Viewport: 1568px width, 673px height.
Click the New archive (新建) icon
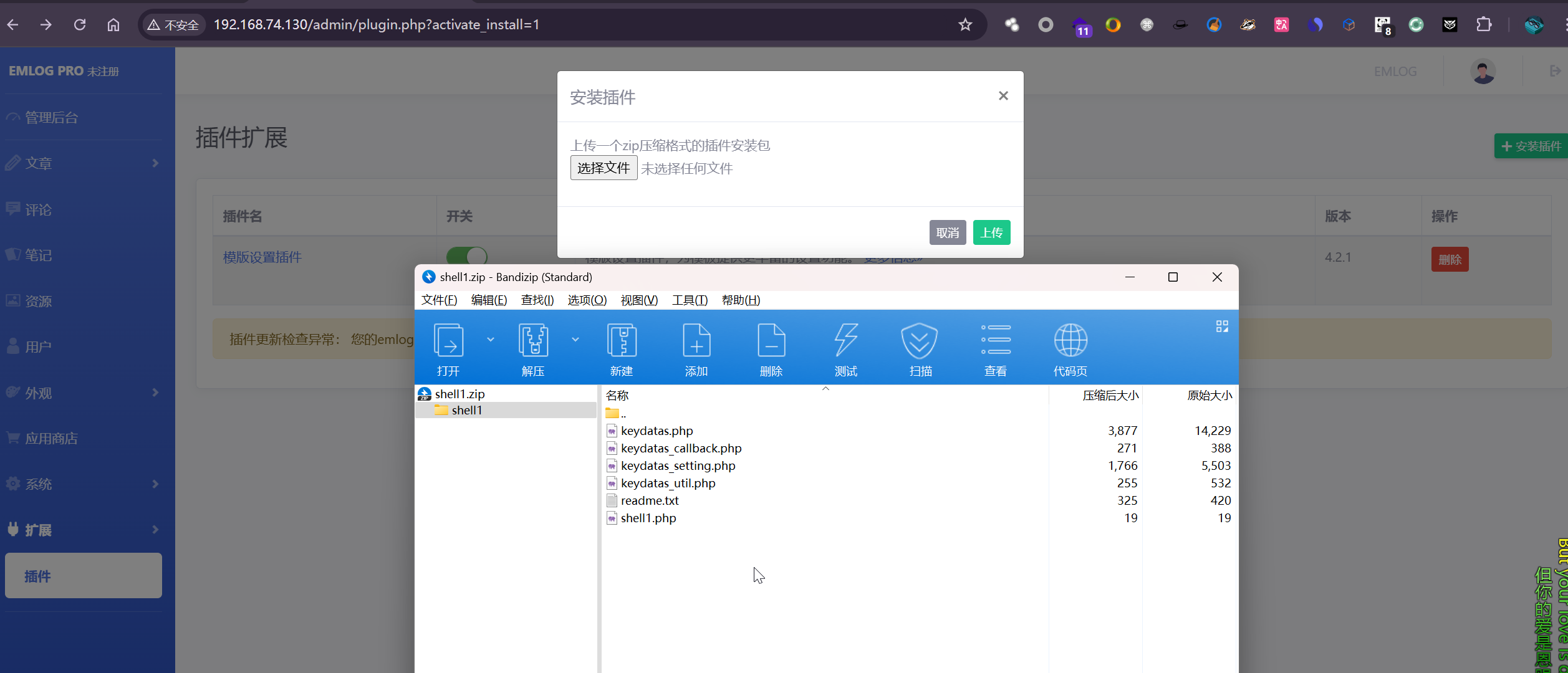coord(622,342)
